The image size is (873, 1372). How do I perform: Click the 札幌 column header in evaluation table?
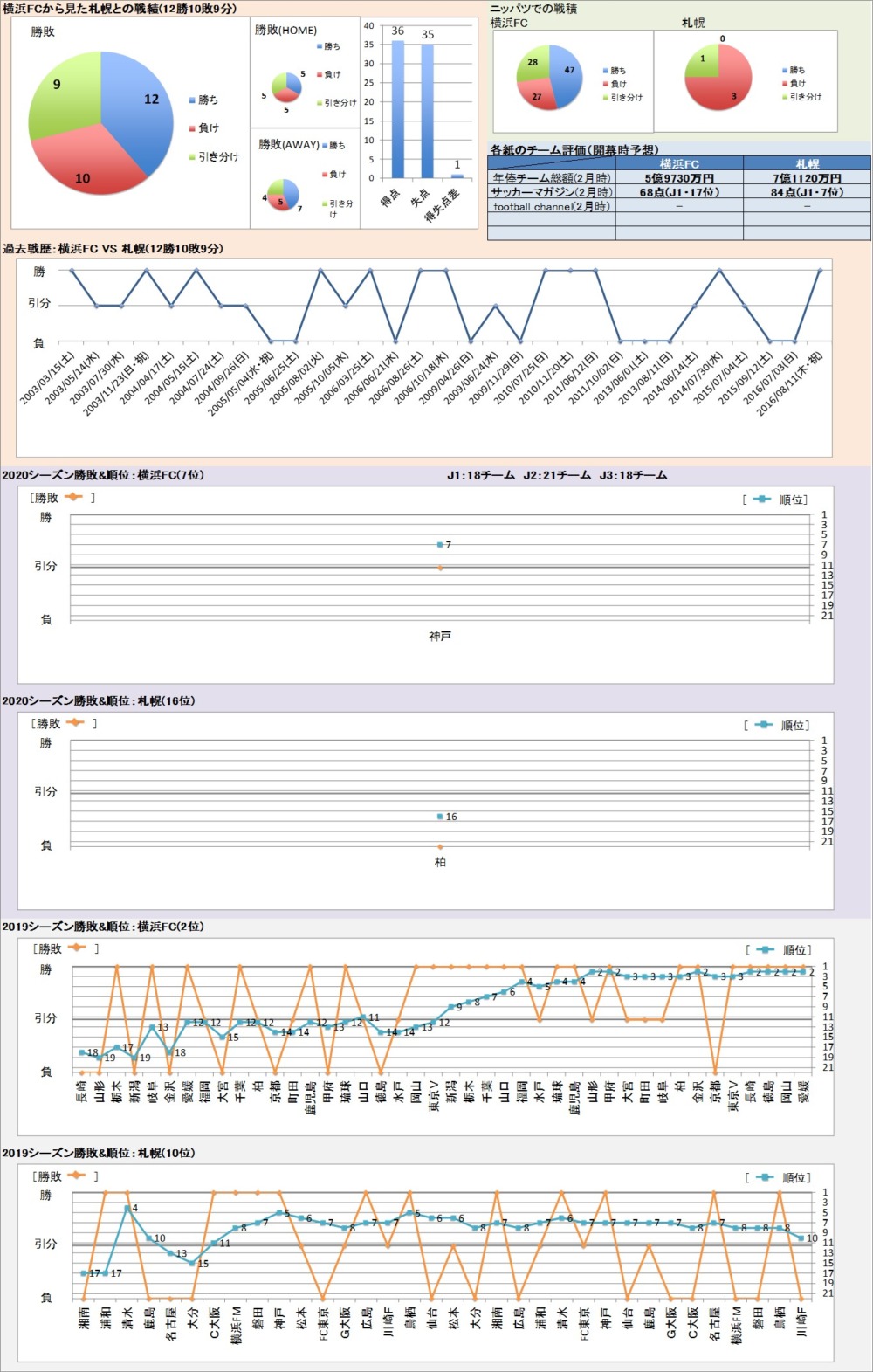807,163
